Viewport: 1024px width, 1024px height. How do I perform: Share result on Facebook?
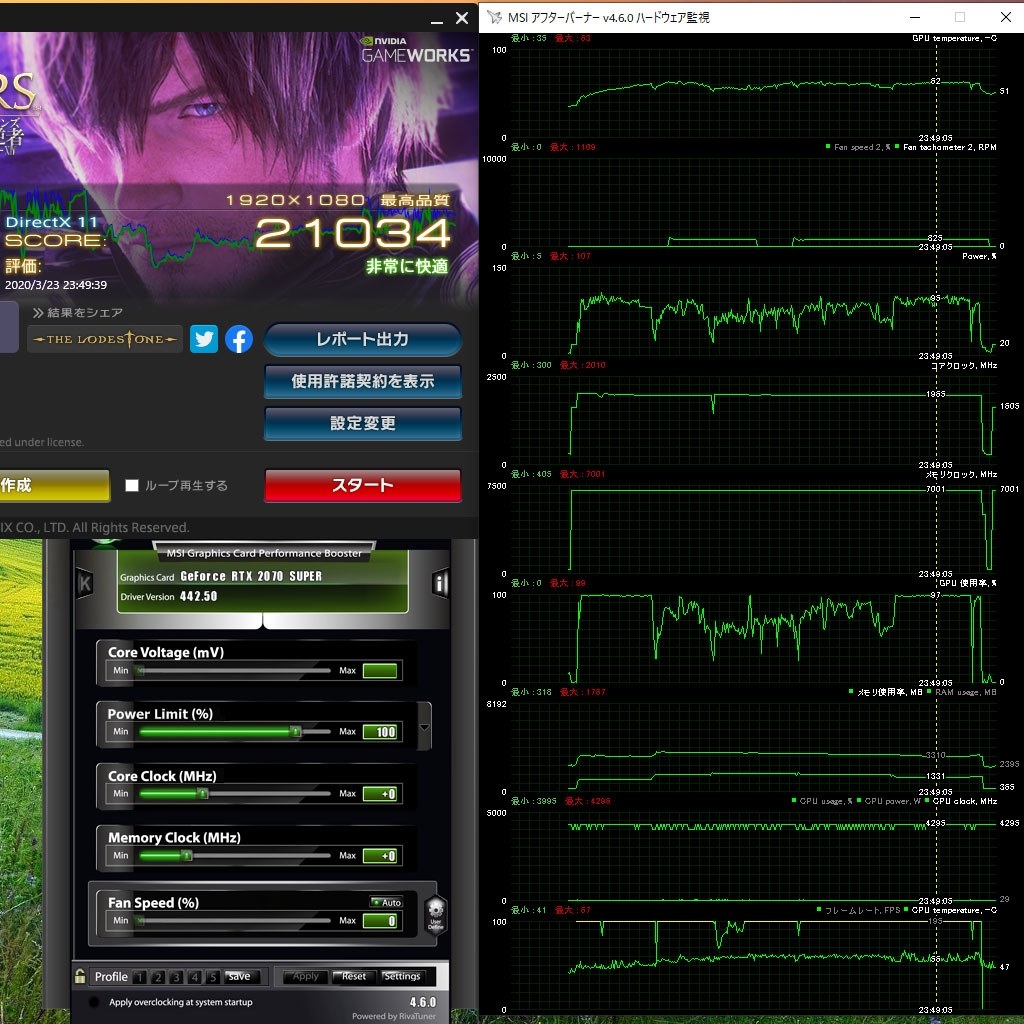pyautogui.click(x=239, y=339)
